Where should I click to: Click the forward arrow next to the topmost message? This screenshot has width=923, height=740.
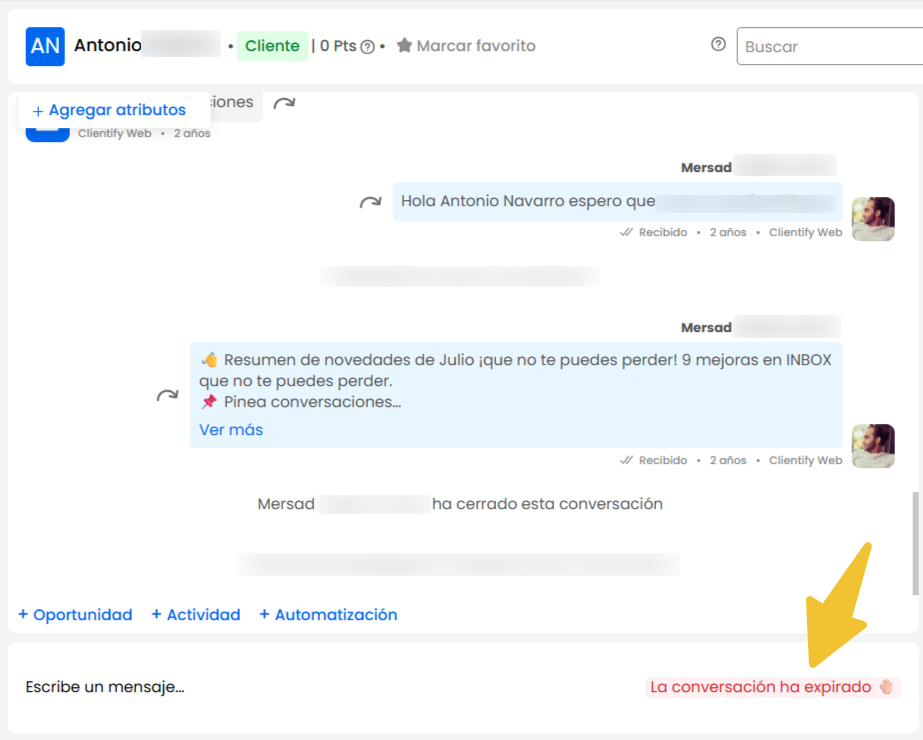click(284, 103)
